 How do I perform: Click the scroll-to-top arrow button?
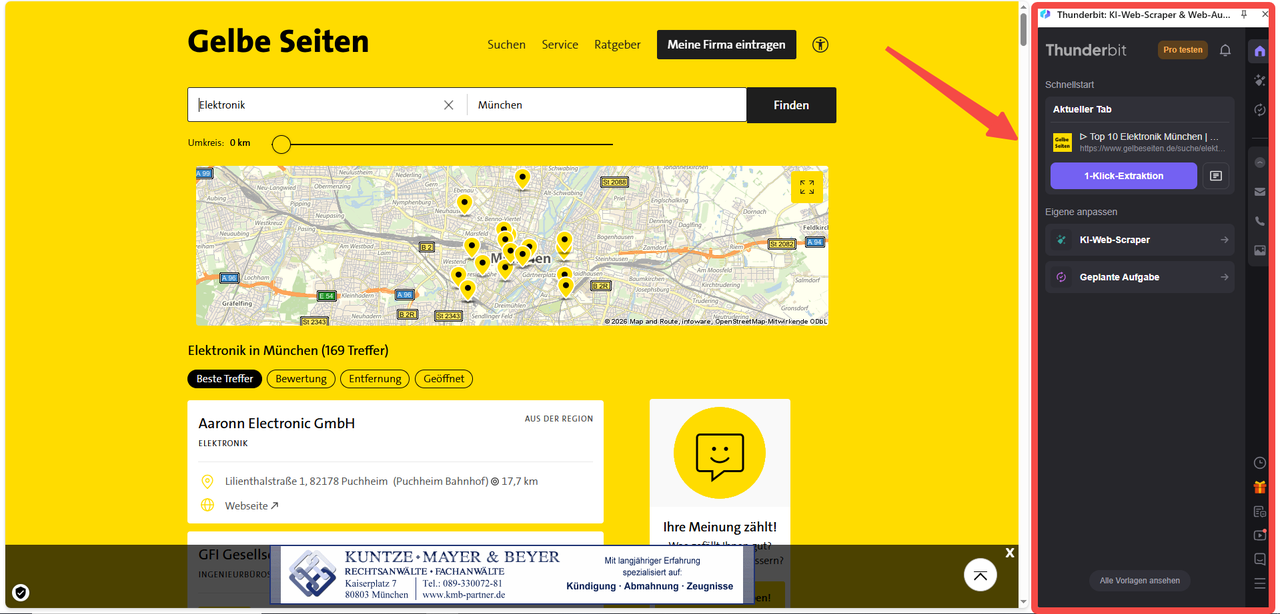pyautogui.click(x=980, y=574)
